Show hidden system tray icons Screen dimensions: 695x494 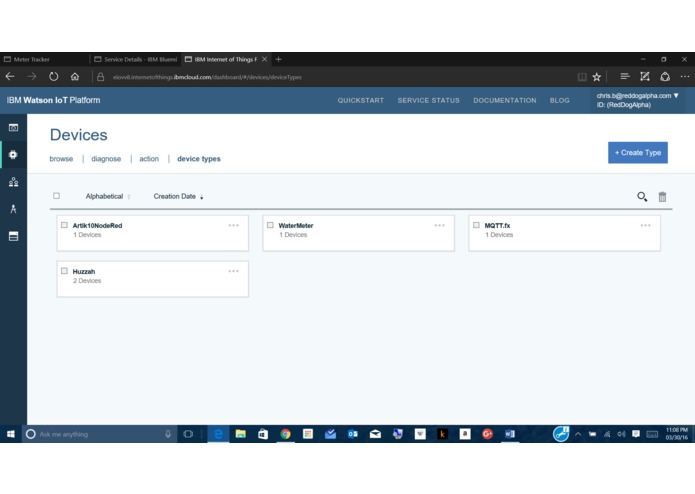tap(578, 434)
